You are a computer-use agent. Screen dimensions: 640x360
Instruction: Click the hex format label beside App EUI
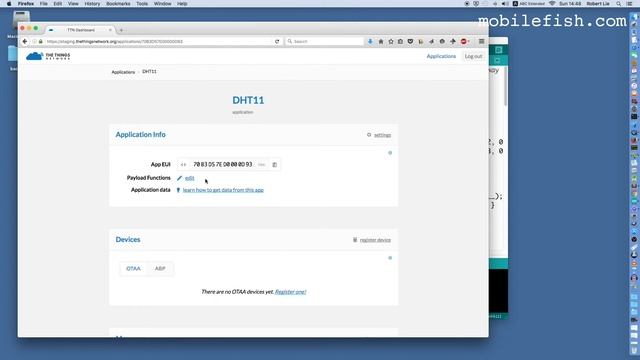click(262, 164)
